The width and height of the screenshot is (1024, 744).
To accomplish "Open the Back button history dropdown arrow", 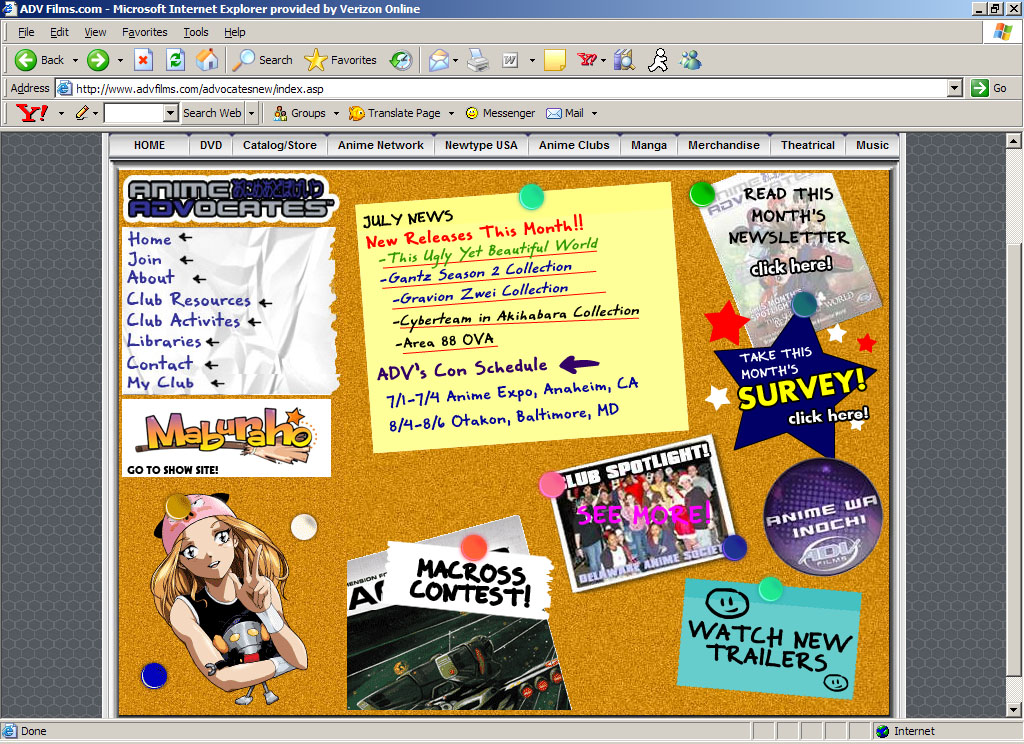I will click(x=73, y=60).
